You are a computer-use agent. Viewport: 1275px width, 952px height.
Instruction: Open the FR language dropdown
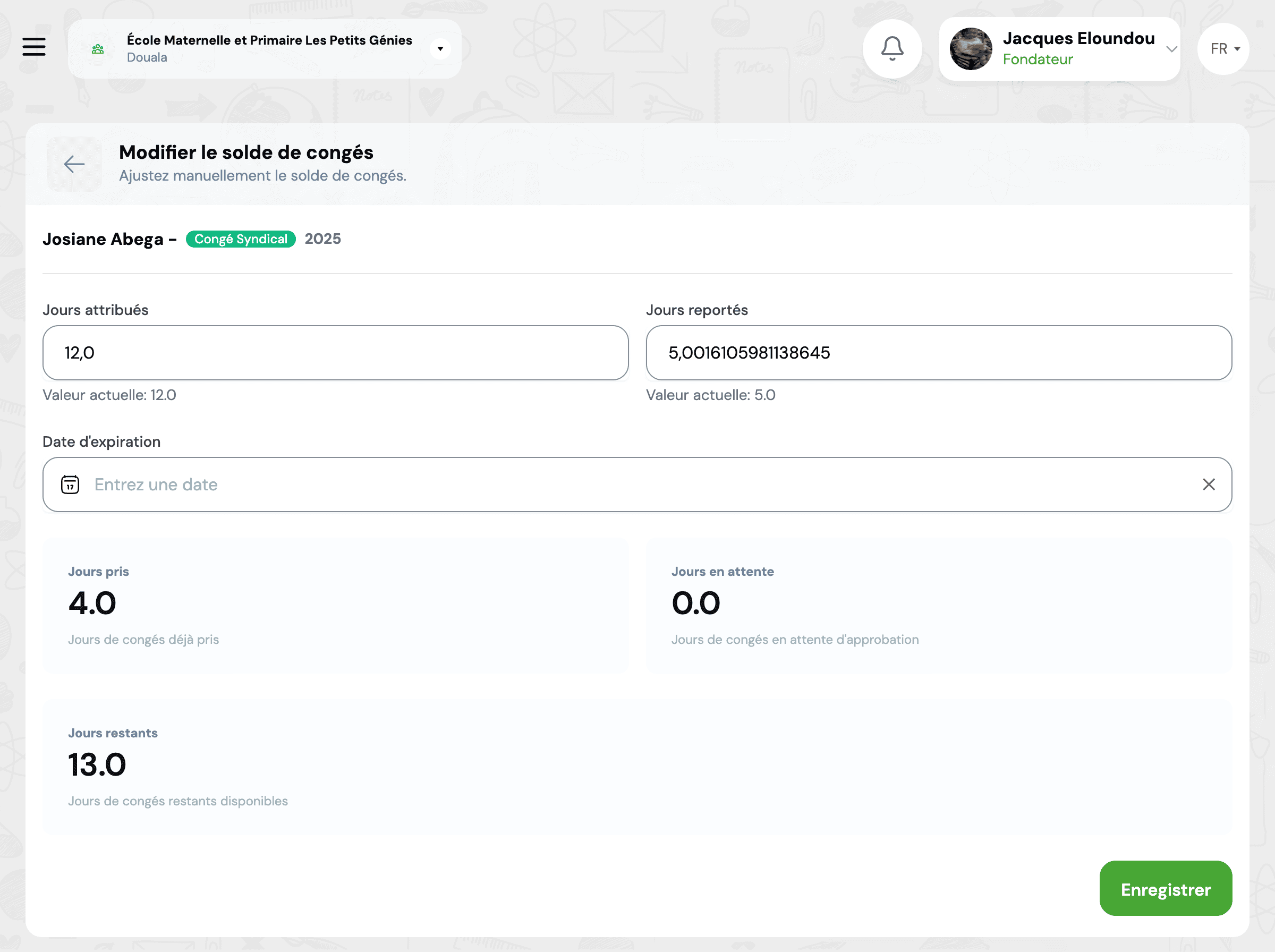1223,49
